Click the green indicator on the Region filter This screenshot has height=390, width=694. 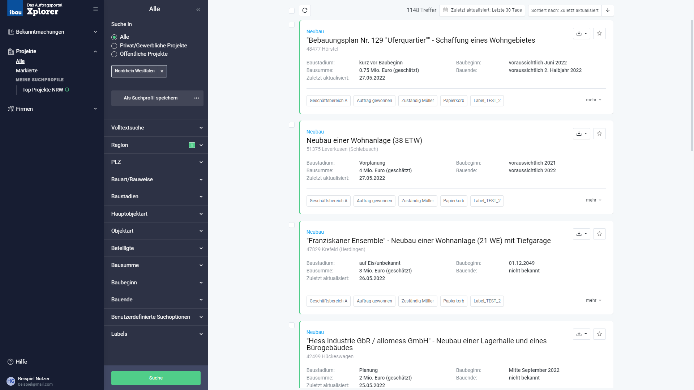pos(192,145)
